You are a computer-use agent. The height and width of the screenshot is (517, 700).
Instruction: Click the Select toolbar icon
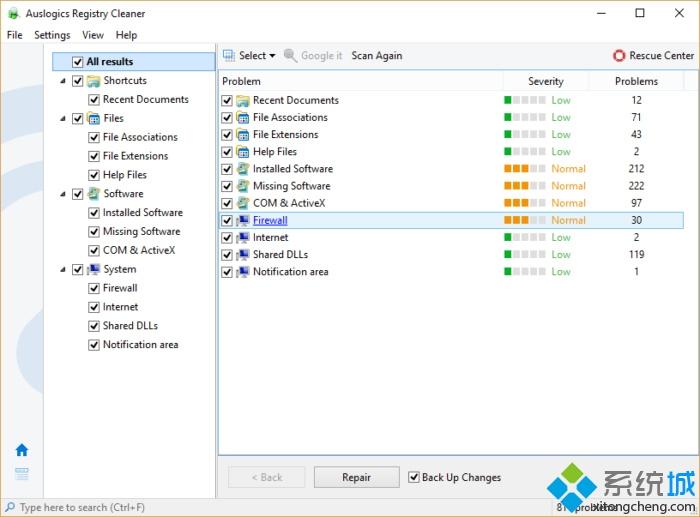tap(229, 56)
